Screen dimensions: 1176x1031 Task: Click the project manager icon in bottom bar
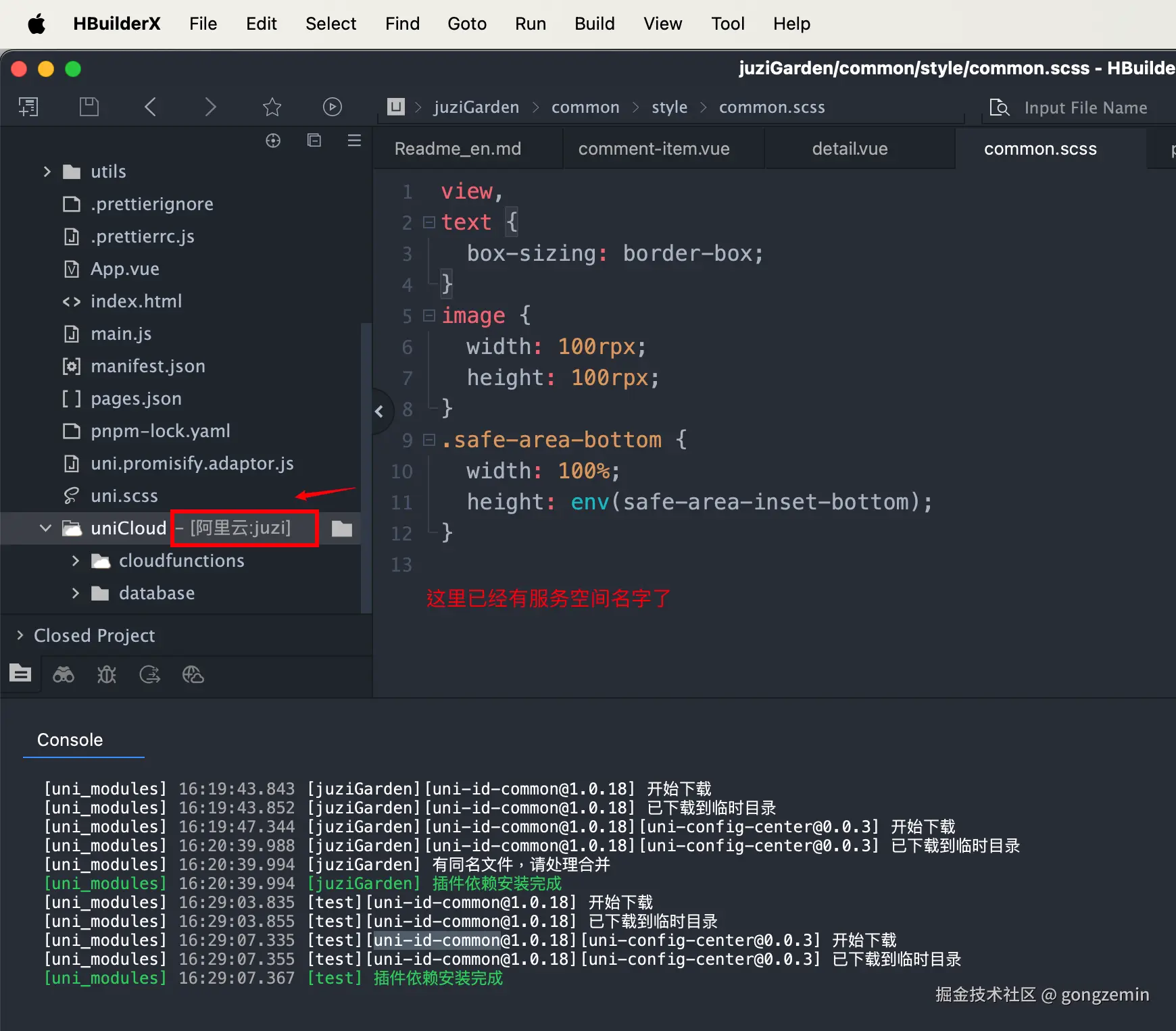[20, 674]
